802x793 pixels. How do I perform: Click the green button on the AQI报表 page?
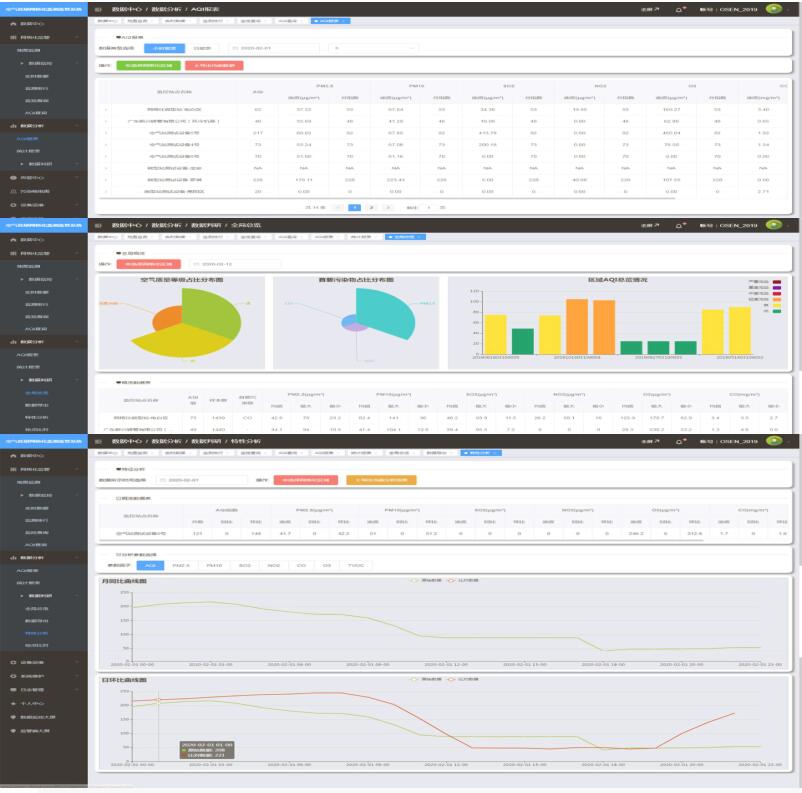pos(148,66)
